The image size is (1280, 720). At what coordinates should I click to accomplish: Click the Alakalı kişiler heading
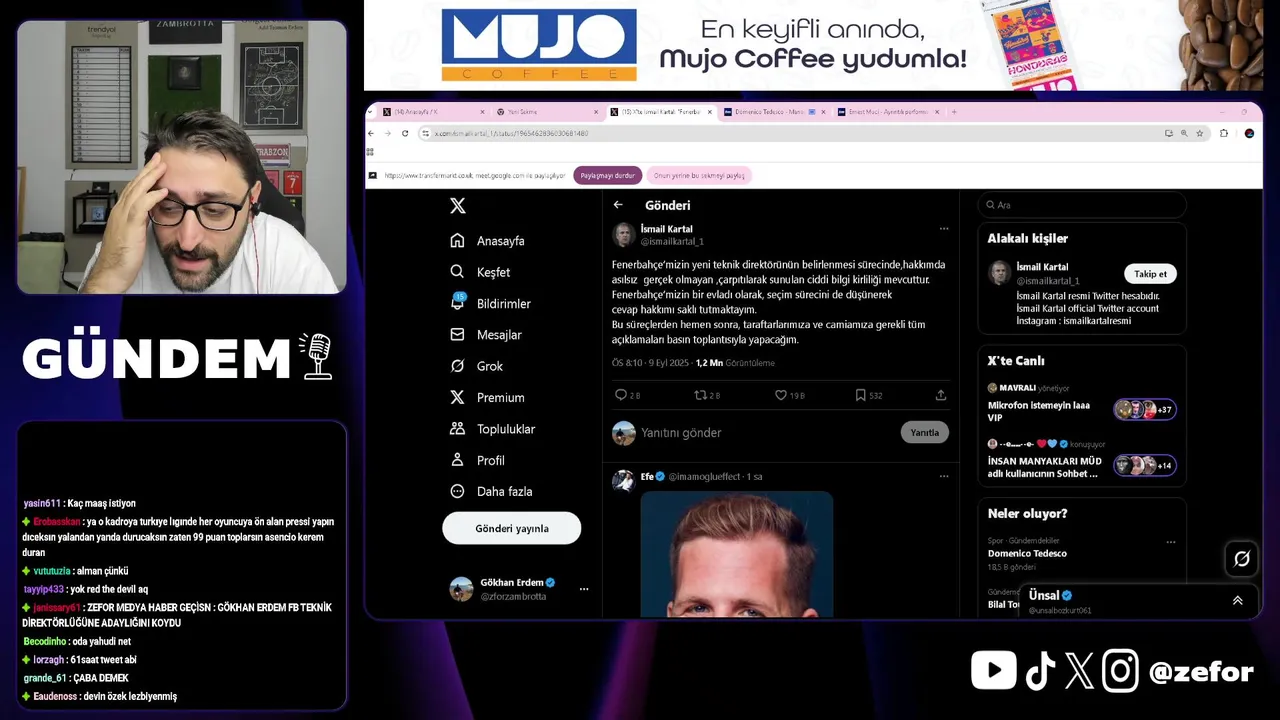coord(1027,238)
